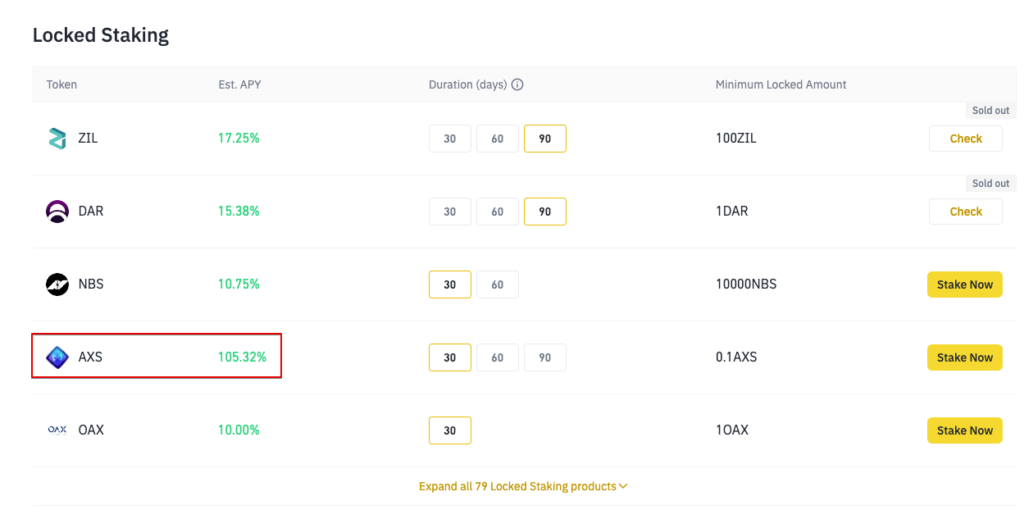Select 60-day duration for DAR
This screenshot has width=1024, height=519.
(498, 212)
